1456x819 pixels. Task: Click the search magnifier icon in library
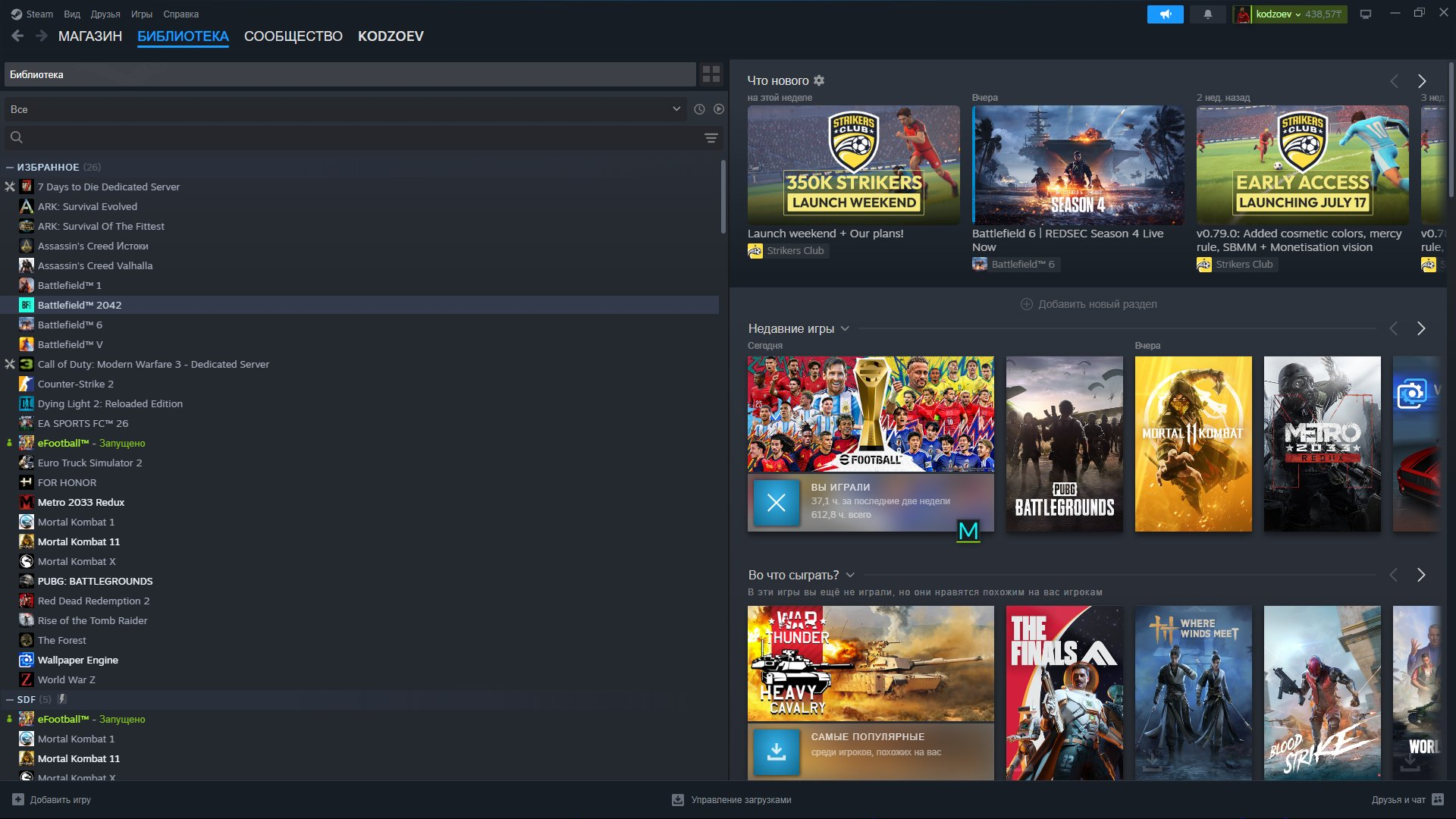[x=17, y=137]
